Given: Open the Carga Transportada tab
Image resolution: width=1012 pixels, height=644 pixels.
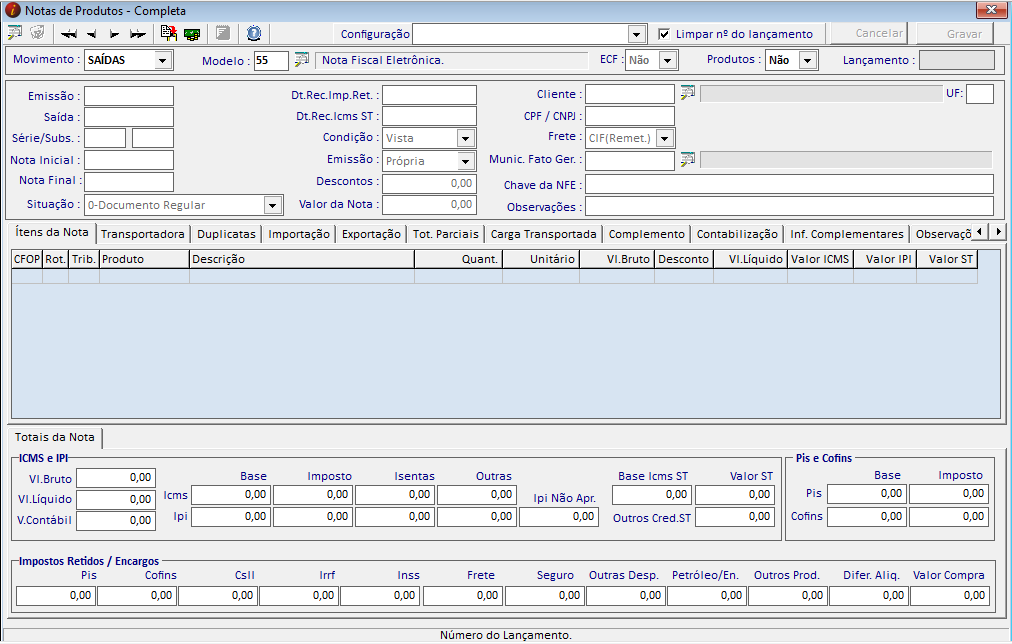Looking at the screenshot, I should (x=543, y=234).
